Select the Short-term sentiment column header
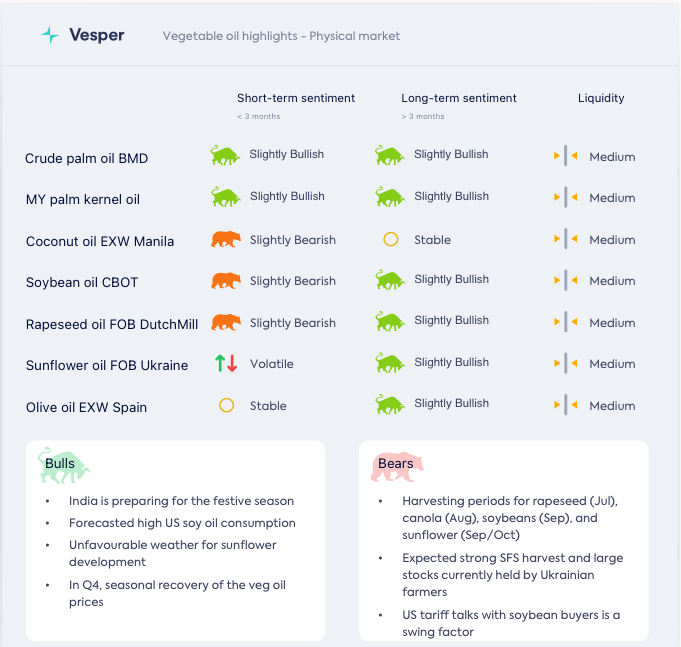The image size is (681, 647). [296, 98]
